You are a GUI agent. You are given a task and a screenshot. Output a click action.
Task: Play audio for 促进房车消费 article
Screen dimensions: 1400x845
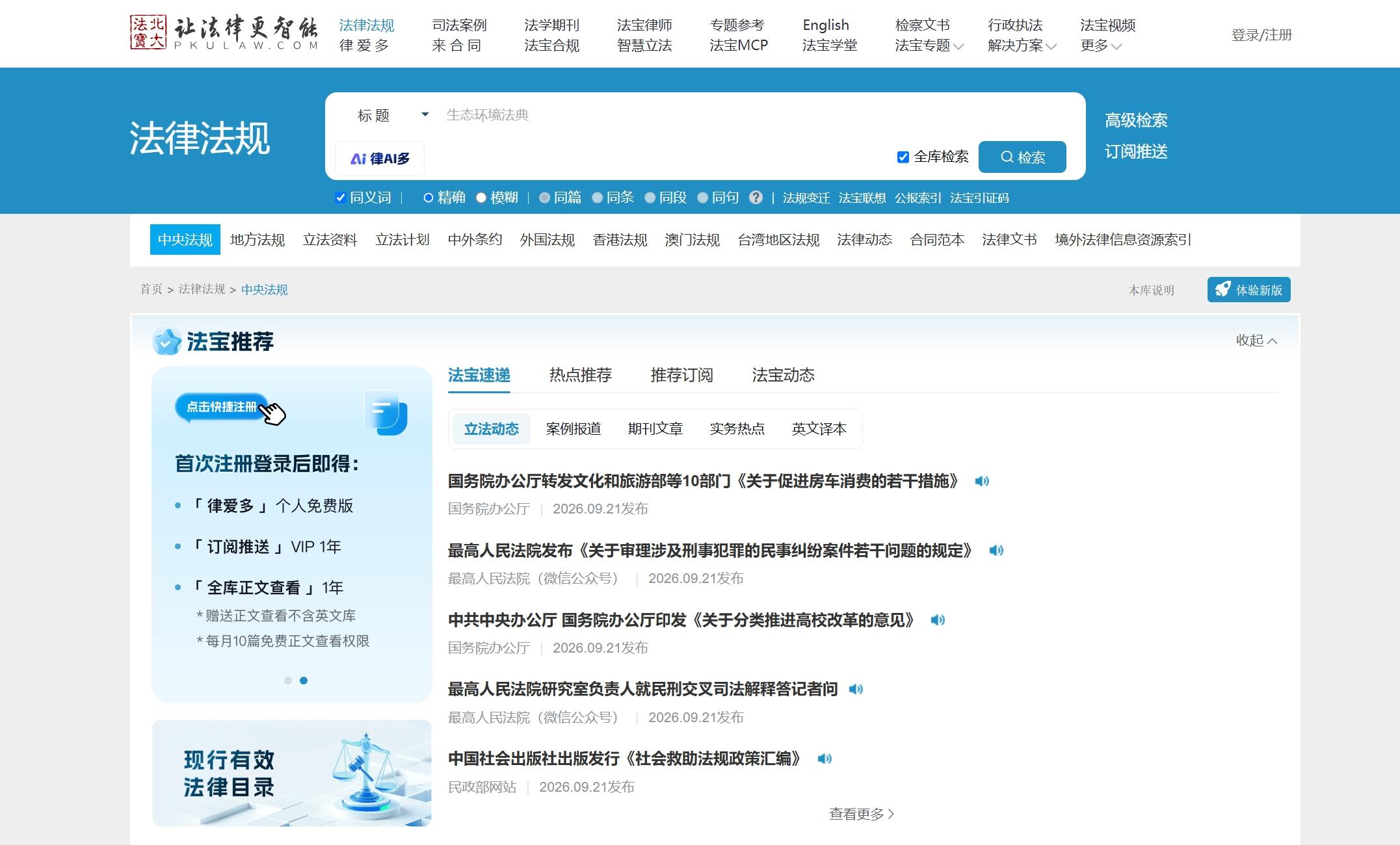pyautogui.click(x=982, y=481)
